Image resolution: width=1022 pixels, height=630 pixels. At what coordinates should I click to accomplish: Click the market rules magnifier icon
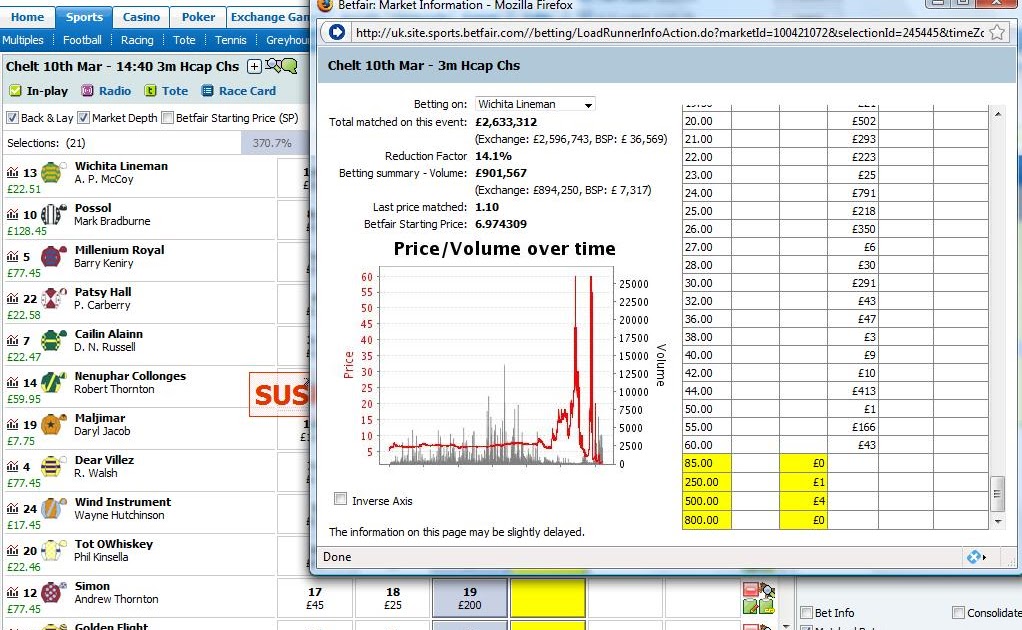point(272,65)
